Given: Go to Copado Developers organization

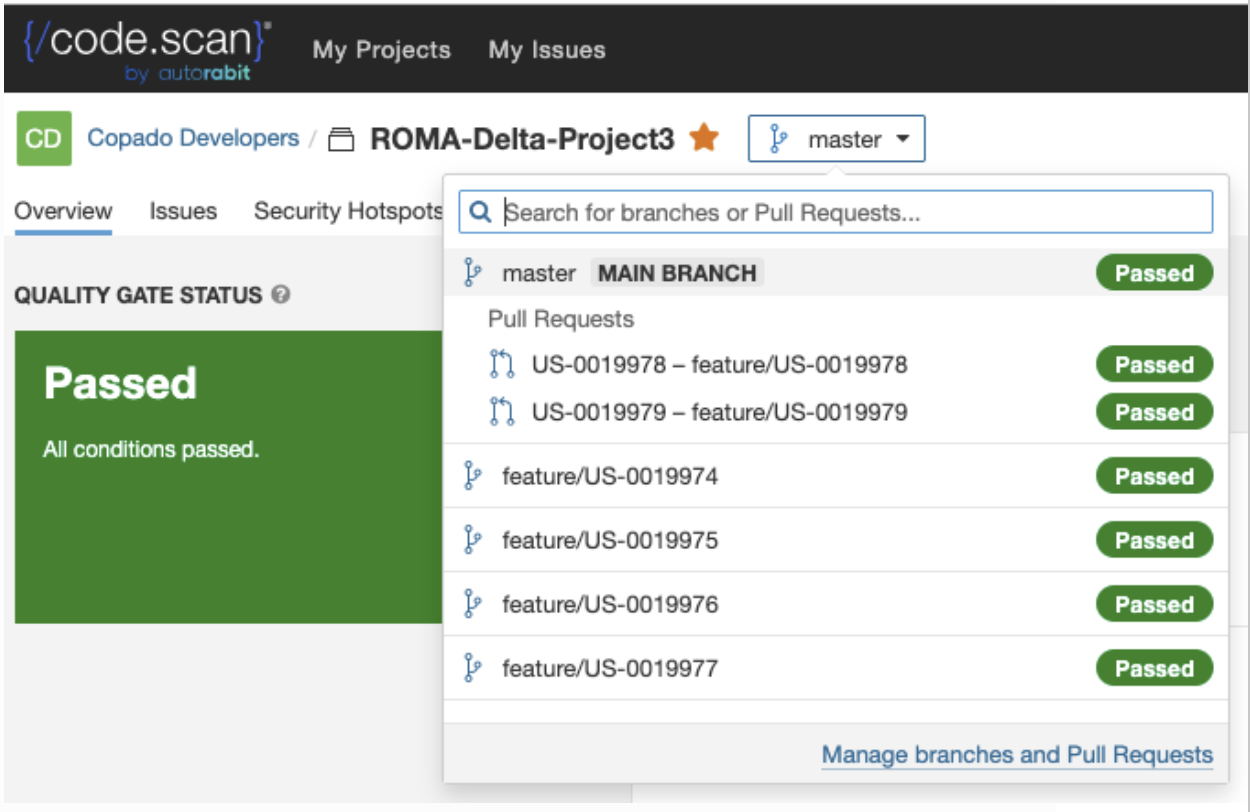Looking at the screenshot, I should coord(193,138).
